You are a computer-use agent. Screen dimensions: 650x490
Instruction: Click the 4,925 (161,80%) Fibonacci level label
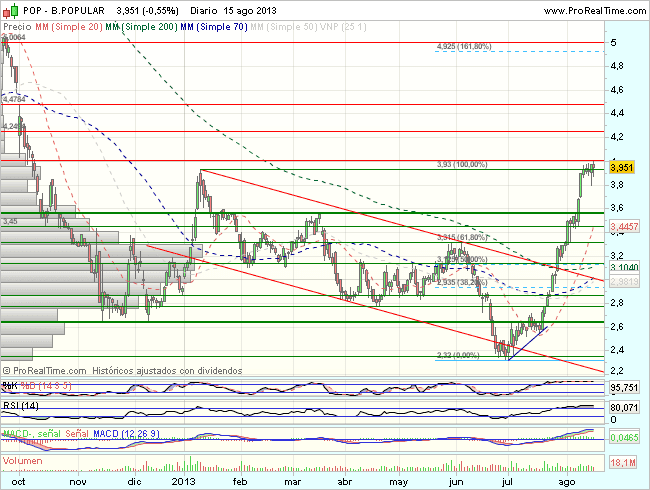coord(464,47)
